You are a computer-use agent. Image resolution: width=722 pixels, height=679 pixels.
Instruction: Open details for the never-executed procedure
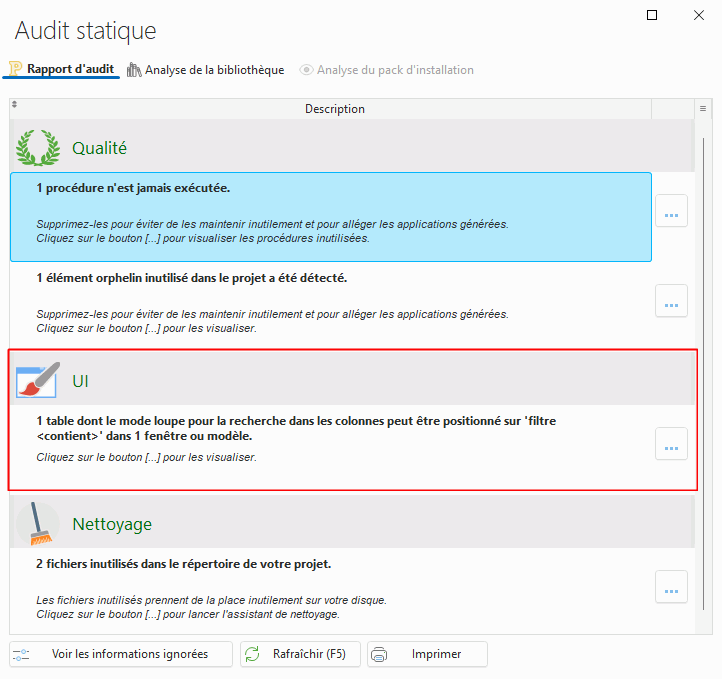(671, 211)
